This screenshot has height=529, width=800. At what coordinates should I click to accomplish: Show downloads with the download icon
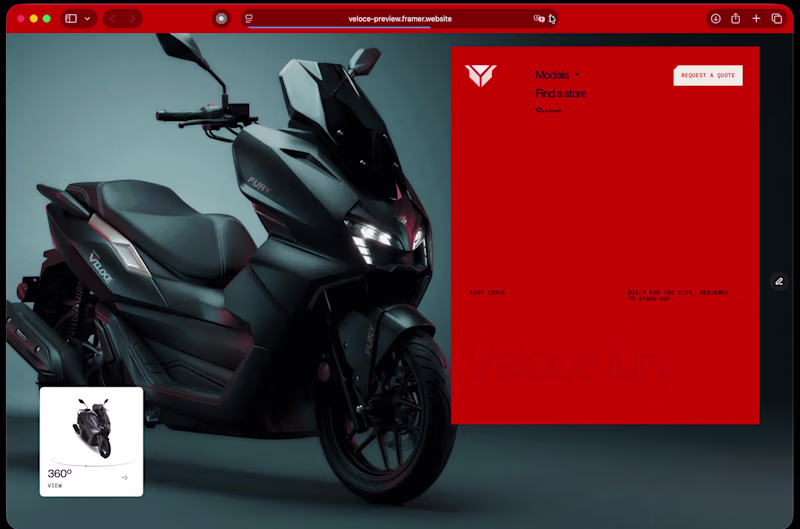tap(715, 19)
